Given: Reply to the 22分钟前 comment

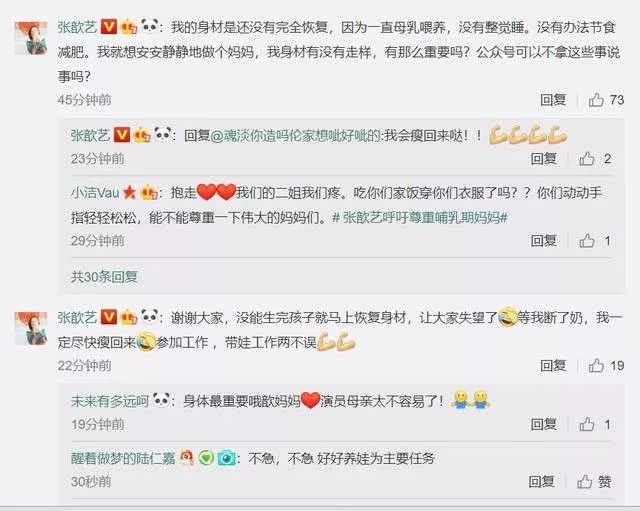Looking at the screenshot, I should (x=553, y=366).
